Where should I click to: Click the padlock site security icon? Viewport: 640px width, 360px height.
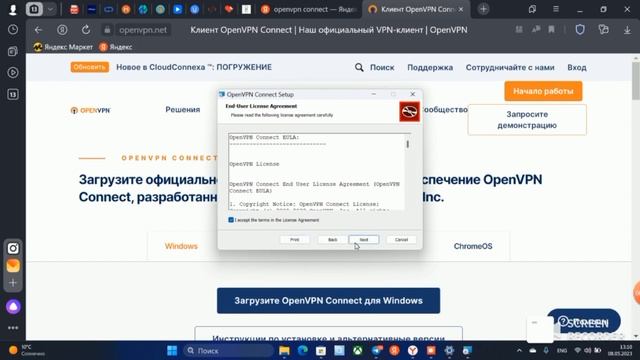point(107,30)
